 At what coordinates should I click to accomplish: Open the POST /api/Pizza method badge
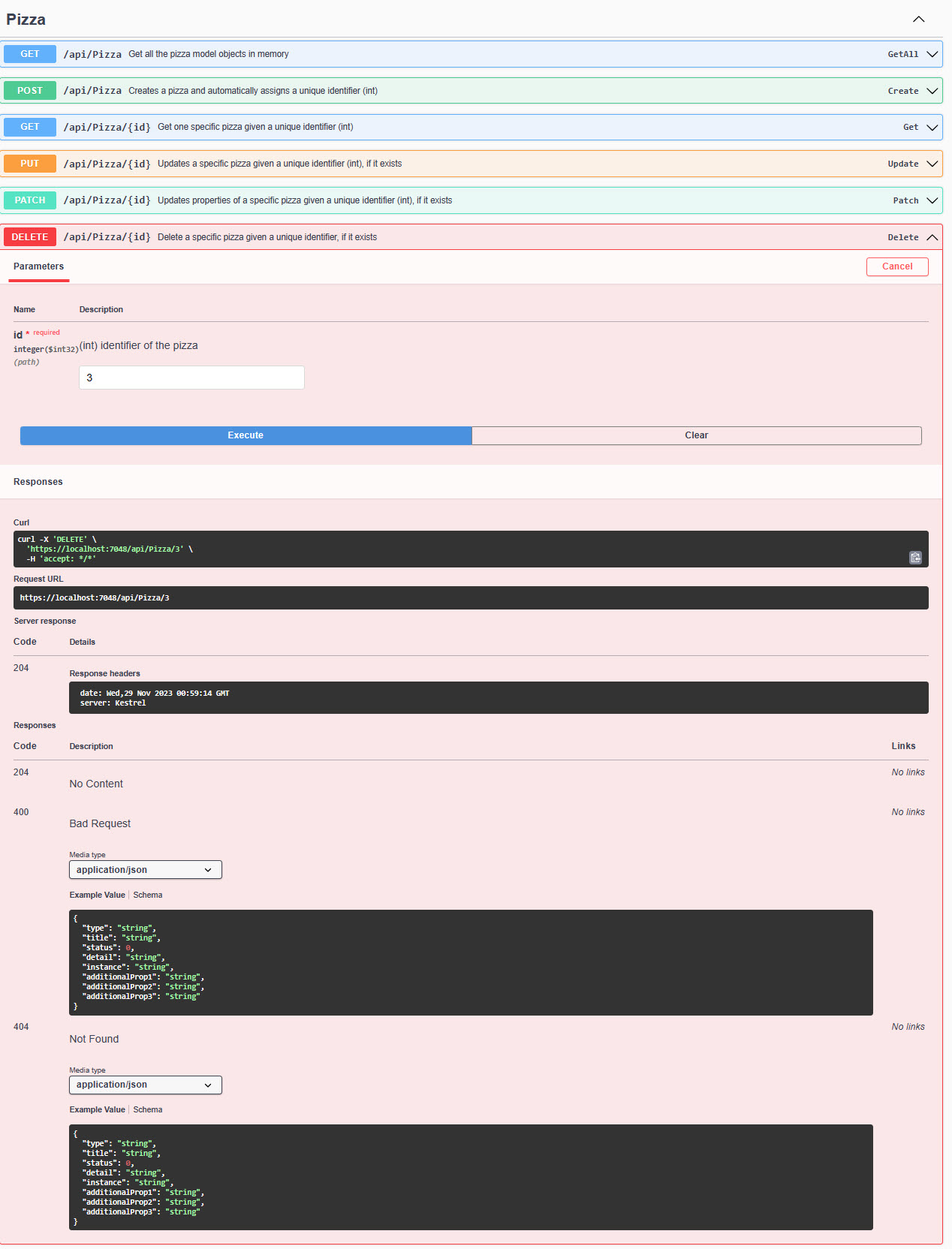pyautogui.click(x=30, y=91)
